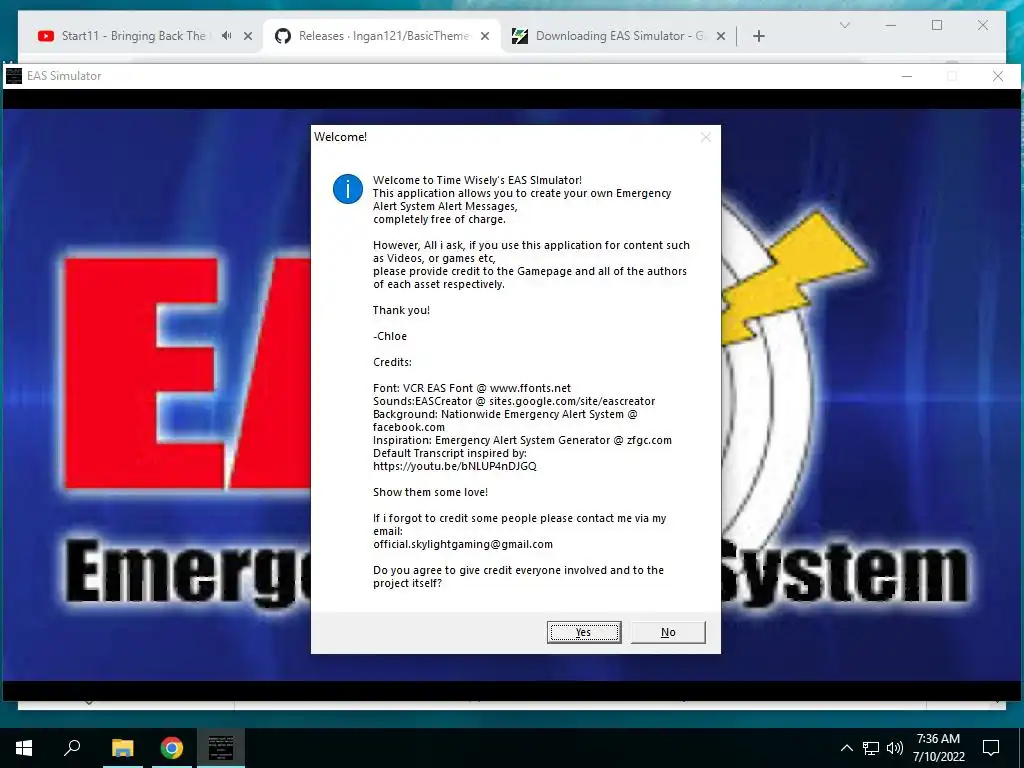The width and height of the screenshot is (1024, 768).
Task: Mute the Start11 tab audio icon
Action: (226, 36)
